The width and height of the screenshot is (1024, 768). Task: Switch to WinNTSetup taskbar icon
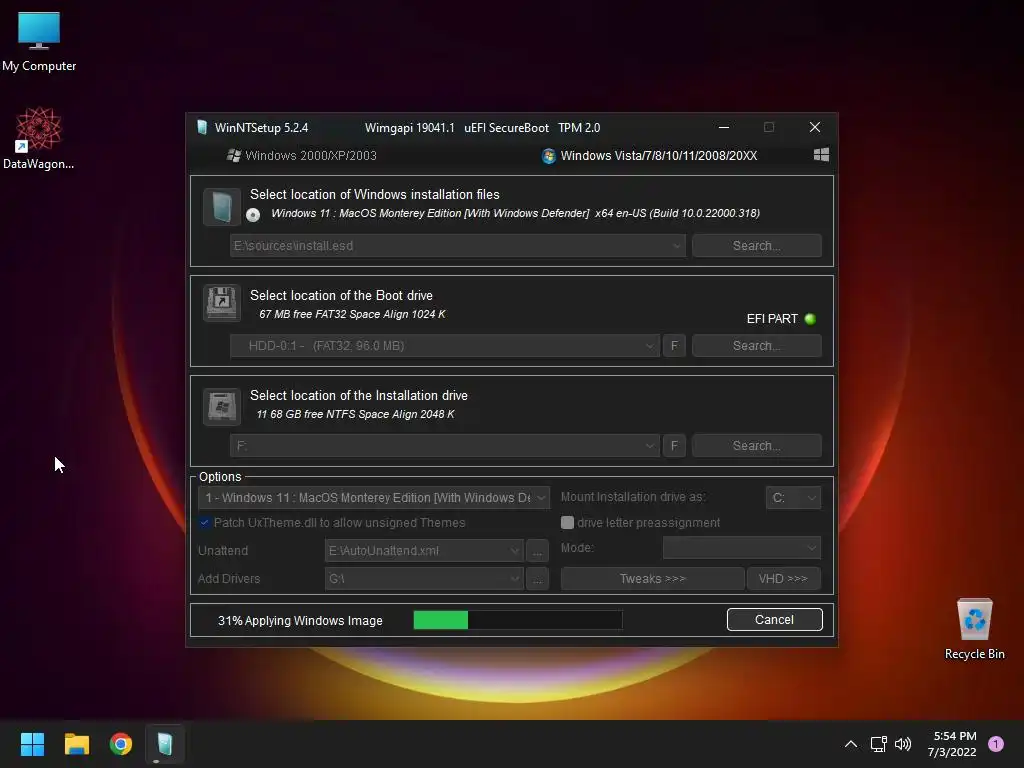[165, 744]
